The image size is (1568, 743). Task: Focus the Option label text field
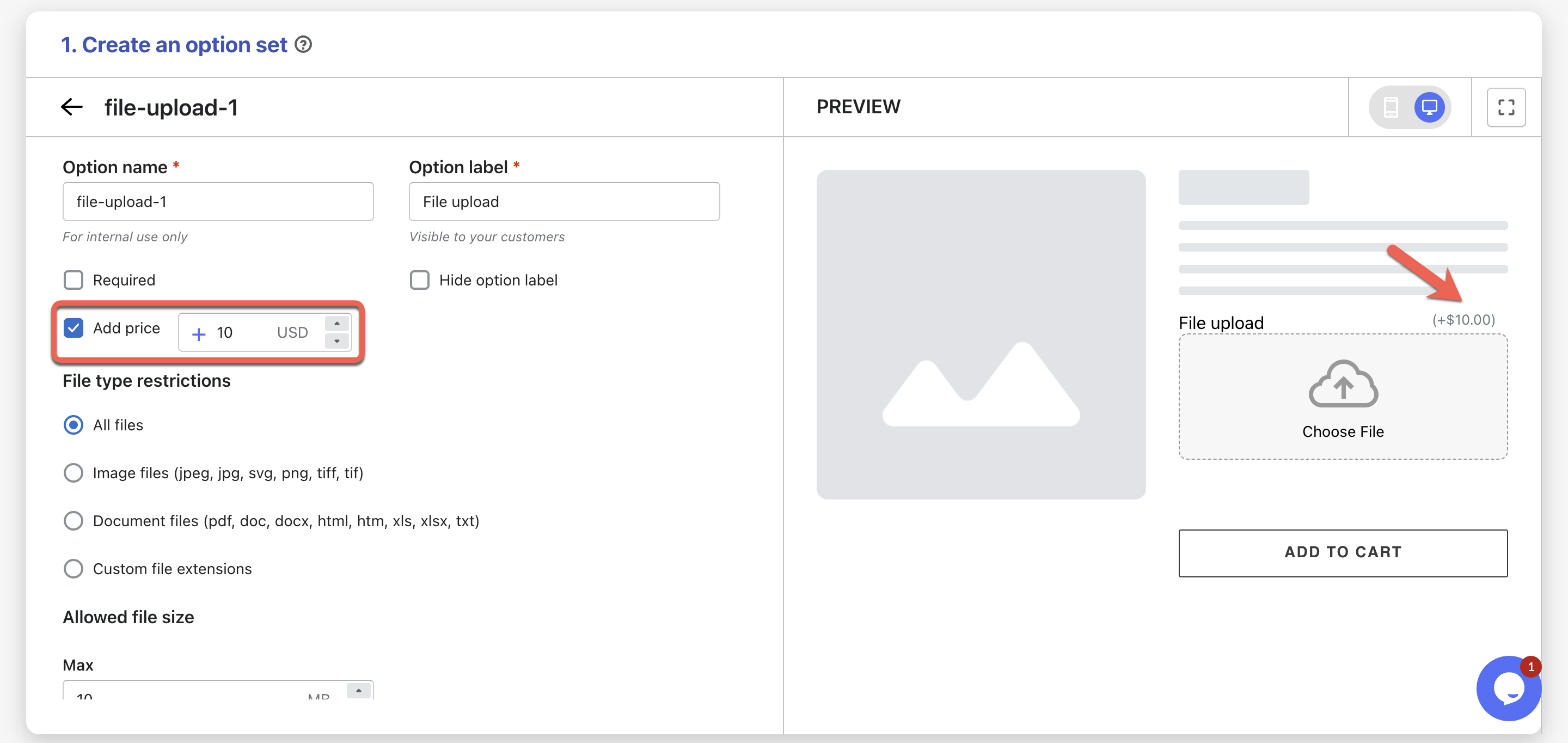(x=563, y=202)
